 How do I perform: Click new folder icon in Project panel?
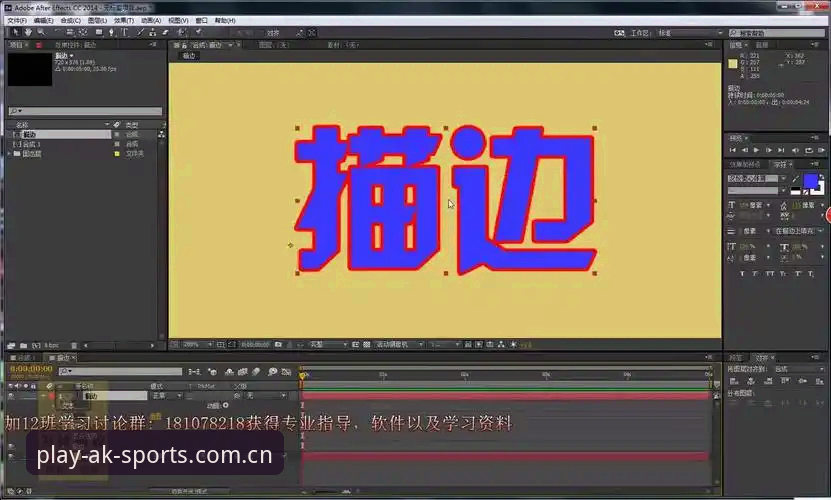[x=23, y=345]
